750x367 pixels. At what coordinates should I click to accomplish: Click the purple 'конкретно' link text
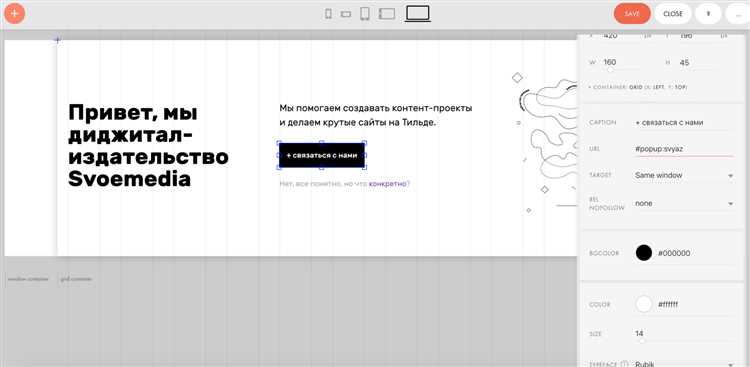[x=387, y=184]
